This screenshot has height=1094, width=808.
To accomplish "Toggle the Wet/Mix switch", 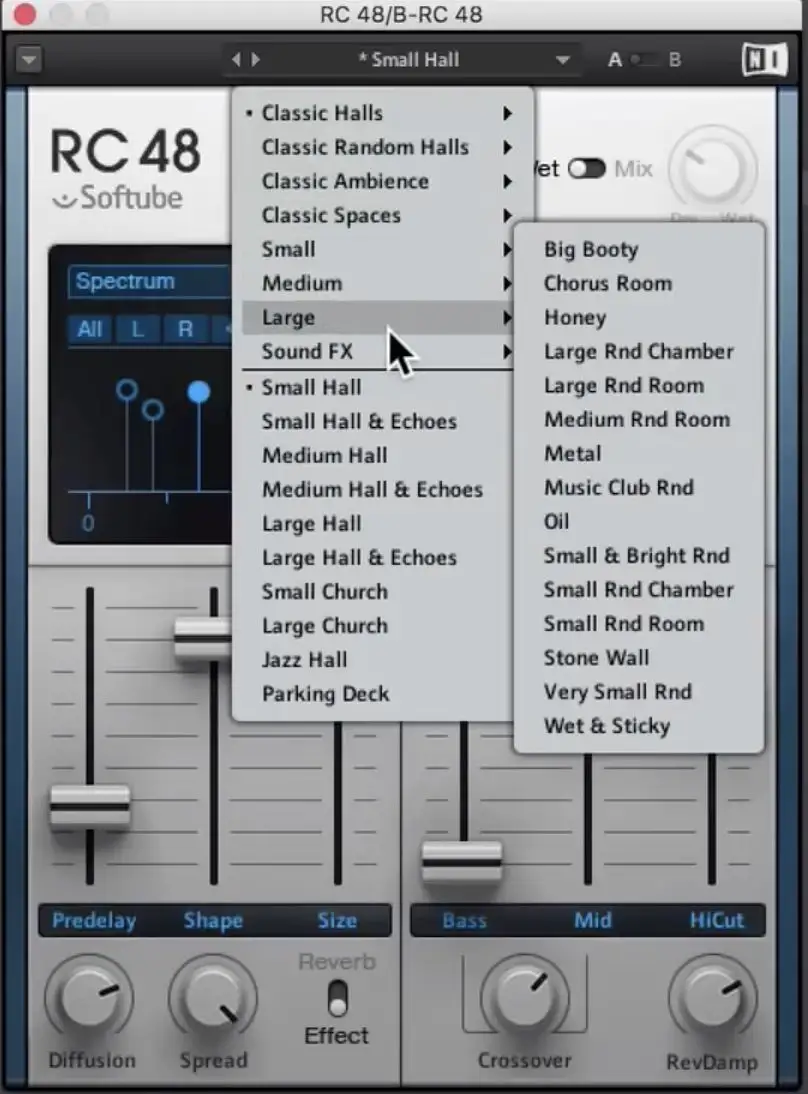I will [x=587, y=169].
